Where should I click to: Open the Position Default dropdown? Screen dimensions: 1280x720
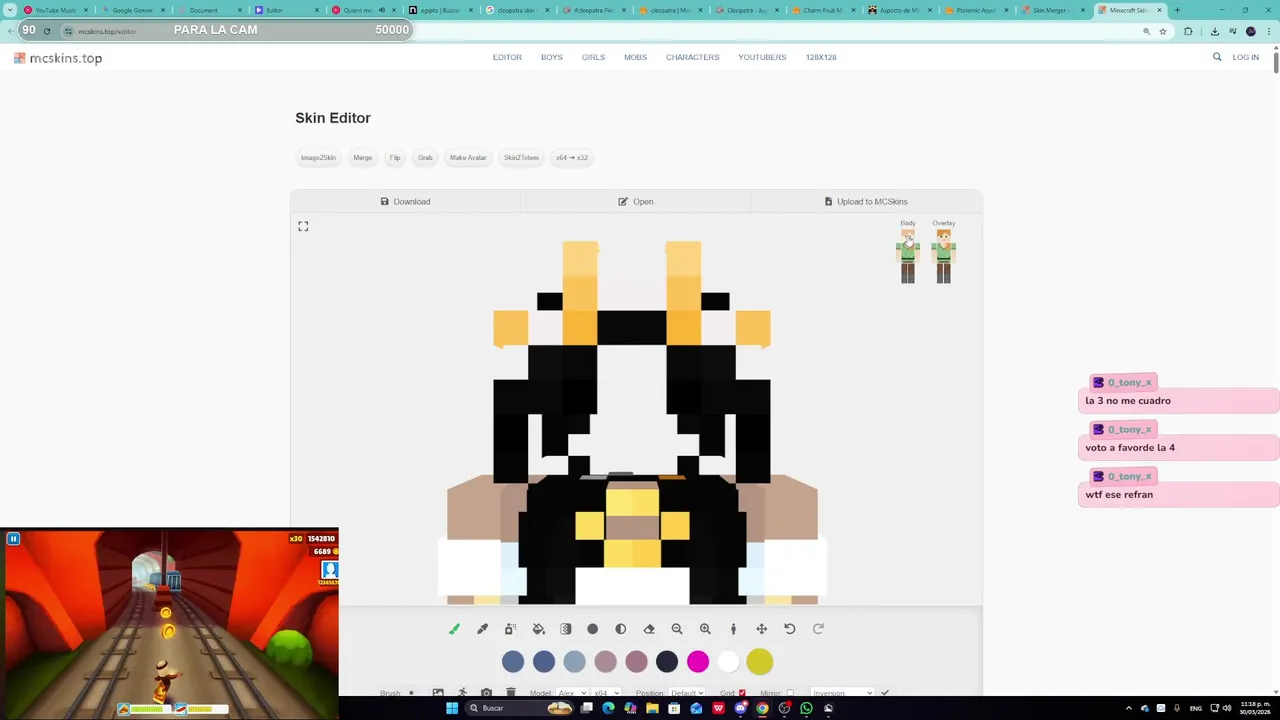point(689,693)
